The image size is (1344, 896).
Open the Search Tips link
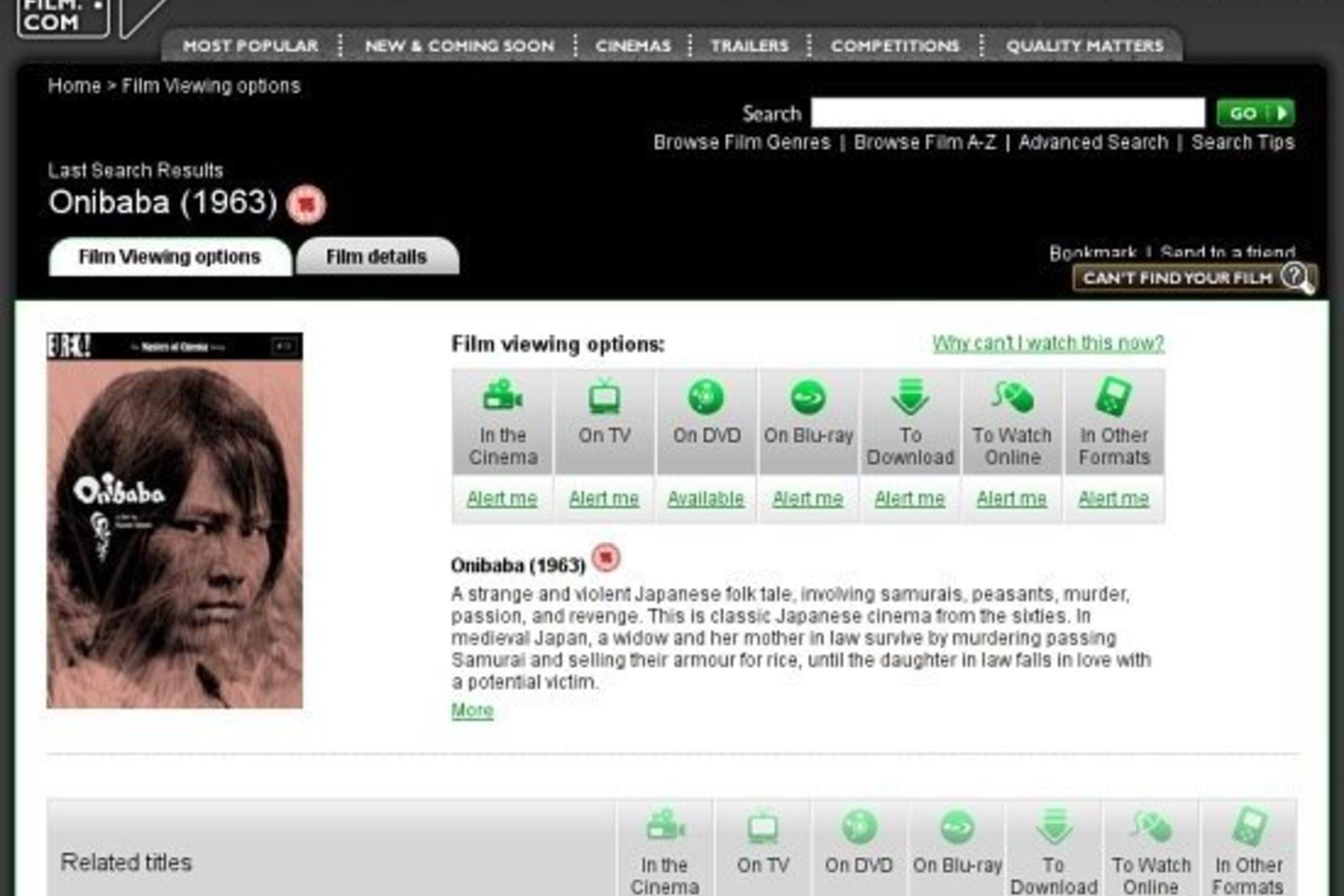tap(1243, 143)
